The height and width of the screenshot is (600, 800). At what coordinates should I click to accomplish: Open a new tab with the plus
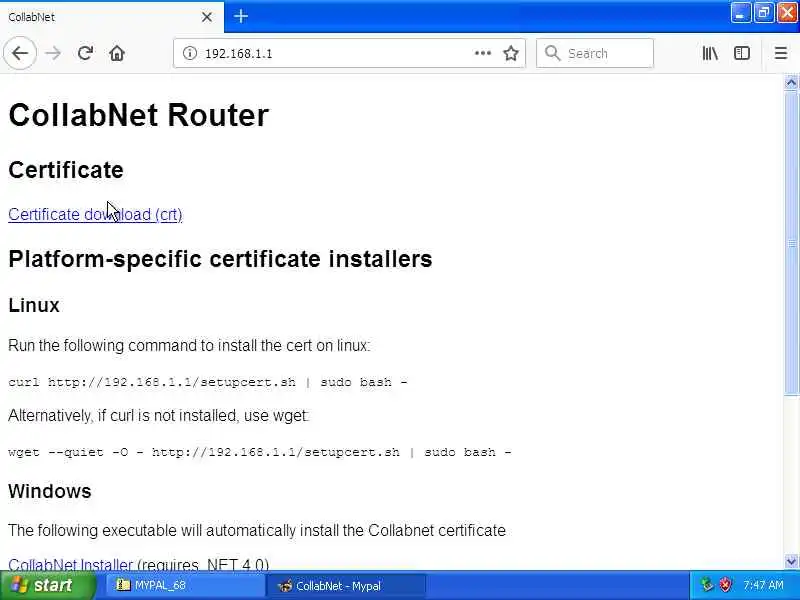241,16
